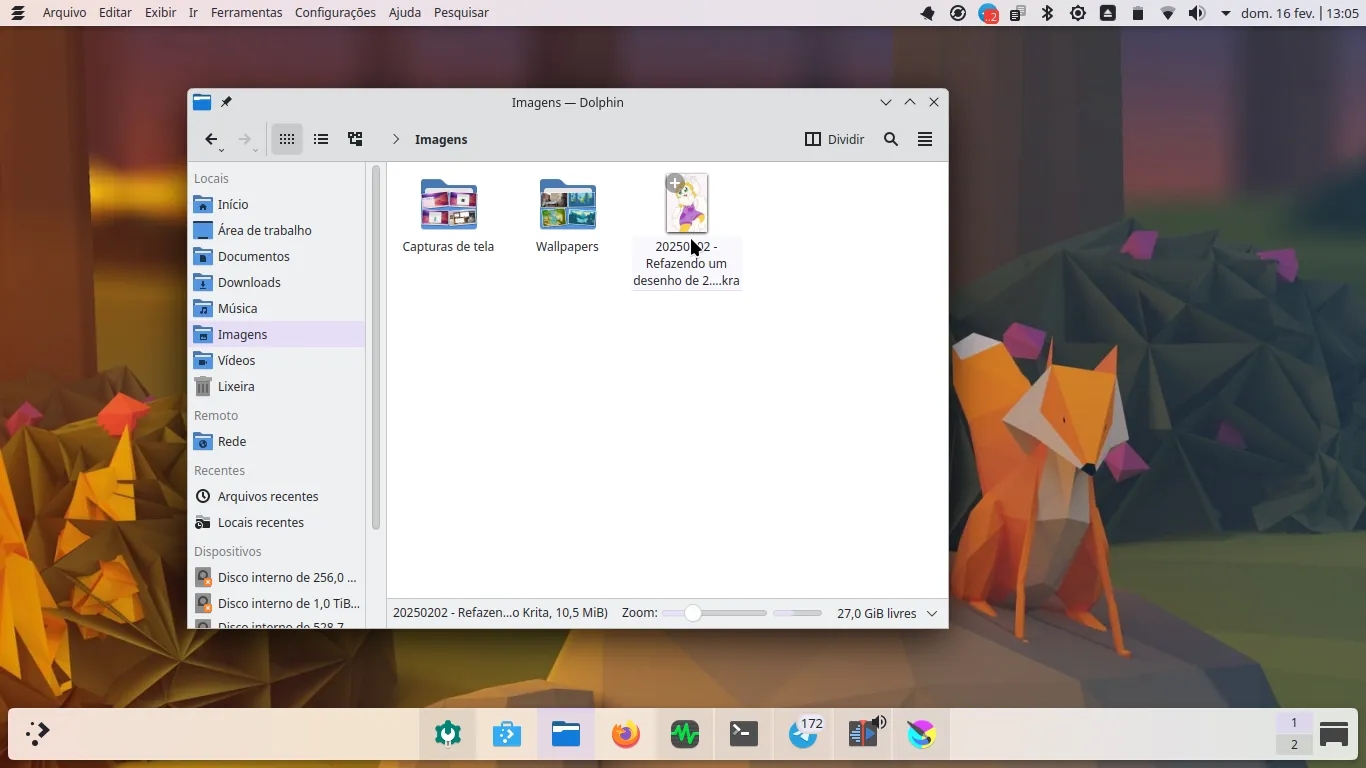The width and height of the screenshot is (1366, 768).
Task: Open Música in the sidebar
Action: 277,308
